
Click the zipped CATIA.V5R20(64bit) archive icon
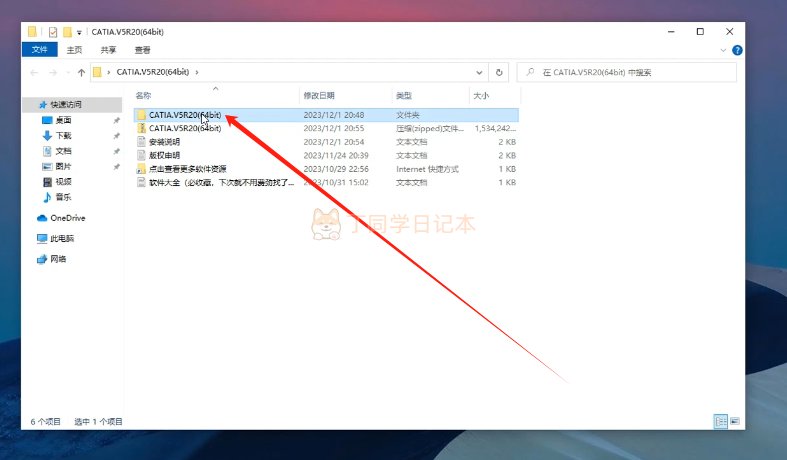pyautogui.click(x=142, y=129)
